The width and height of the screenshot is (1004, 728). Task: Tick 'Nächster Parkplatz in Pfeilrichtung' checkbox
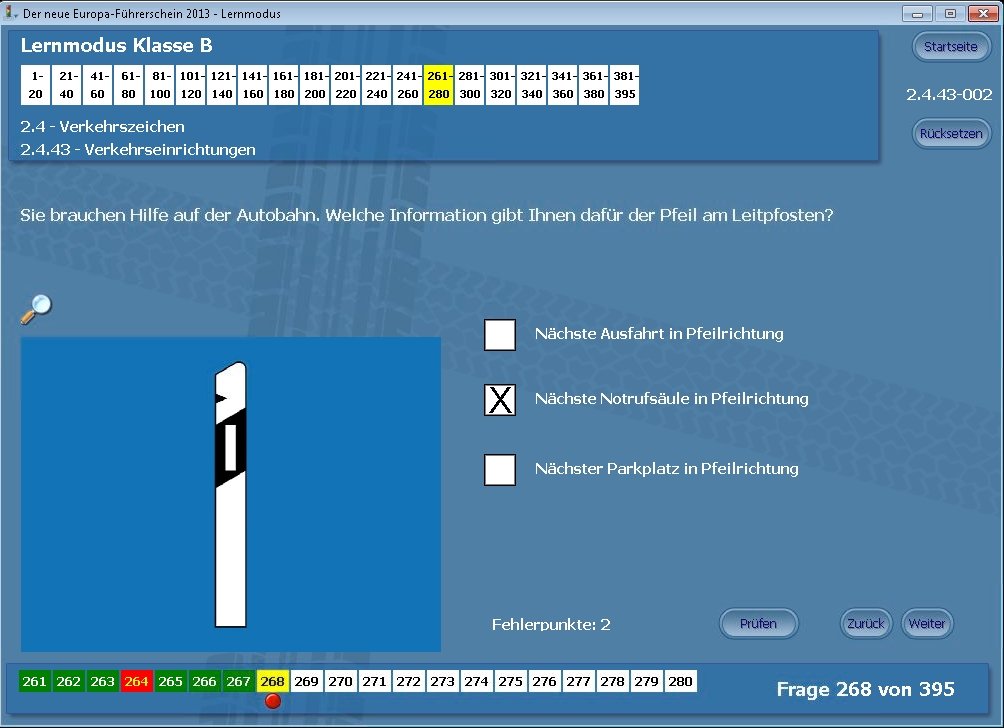[500, 469]
